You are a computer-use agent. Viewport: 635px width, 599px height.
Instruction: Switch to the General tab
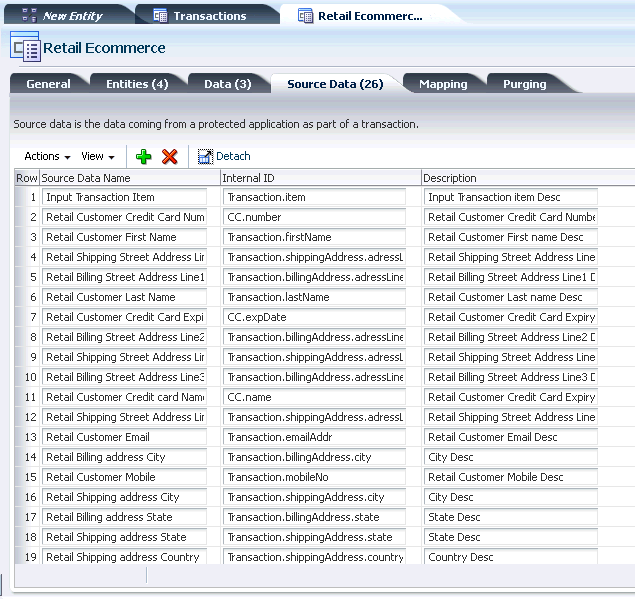[48, 84]
